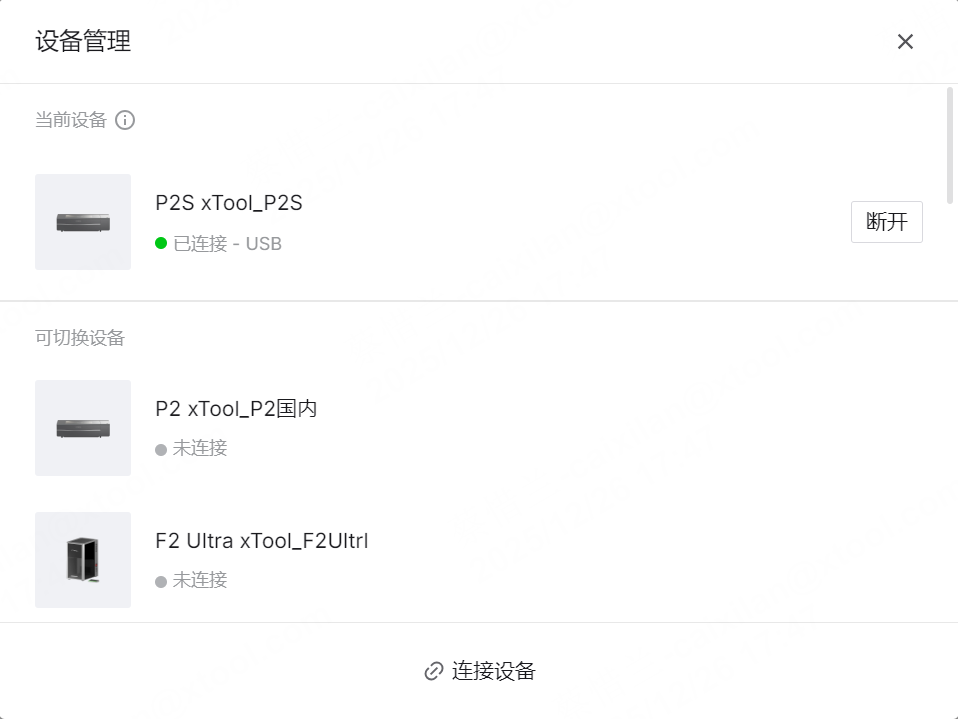Click the chain-link icon beside 连接设备
Image resolution: width=958 pixels, height=719 pixels.
[x=433, y=671]
